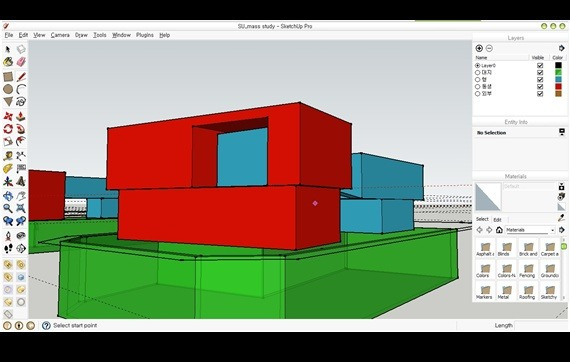The image size is (570, 362).
Task: Click the blue layer color swatch
Action: point(558,80)
